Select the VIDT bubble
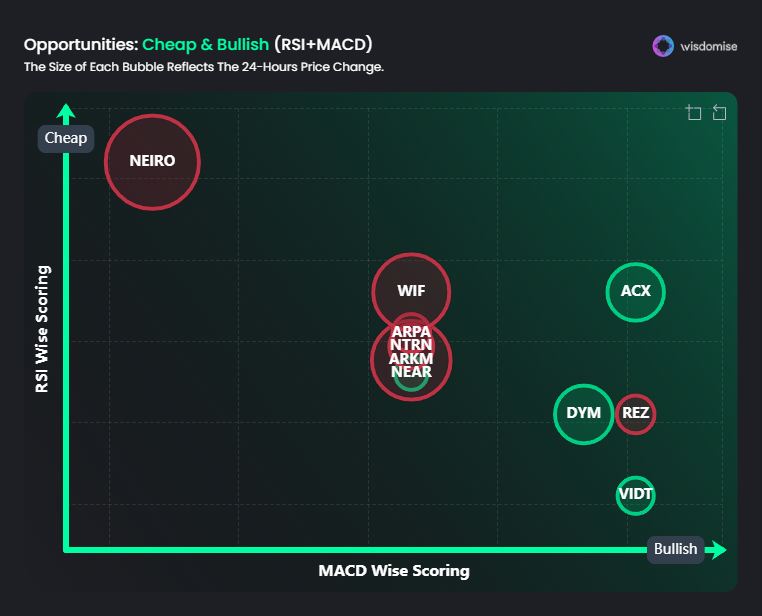 point(635,495)
